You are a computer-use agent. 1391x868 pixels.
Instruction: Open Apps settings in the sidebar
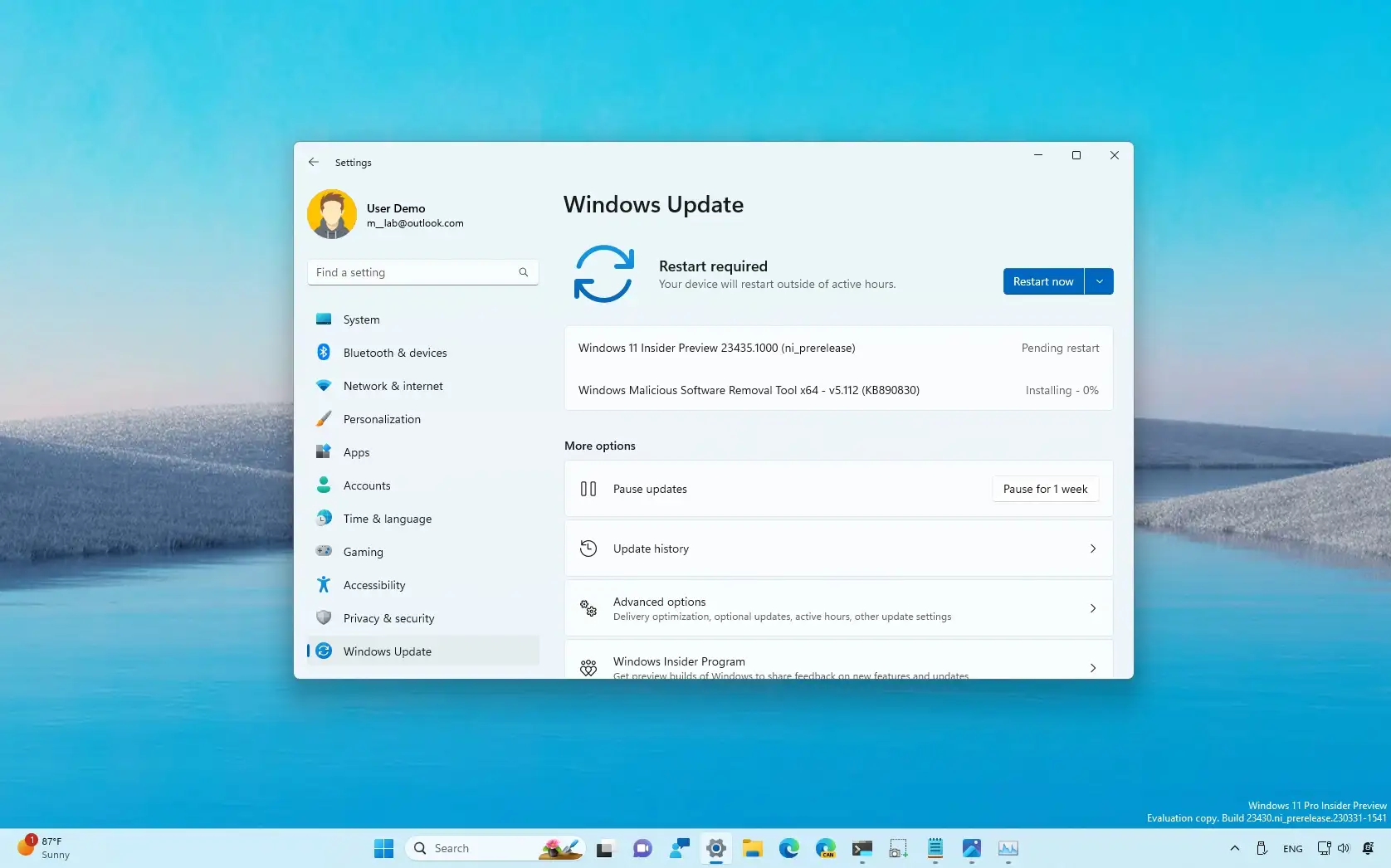[x=423, y=452]
